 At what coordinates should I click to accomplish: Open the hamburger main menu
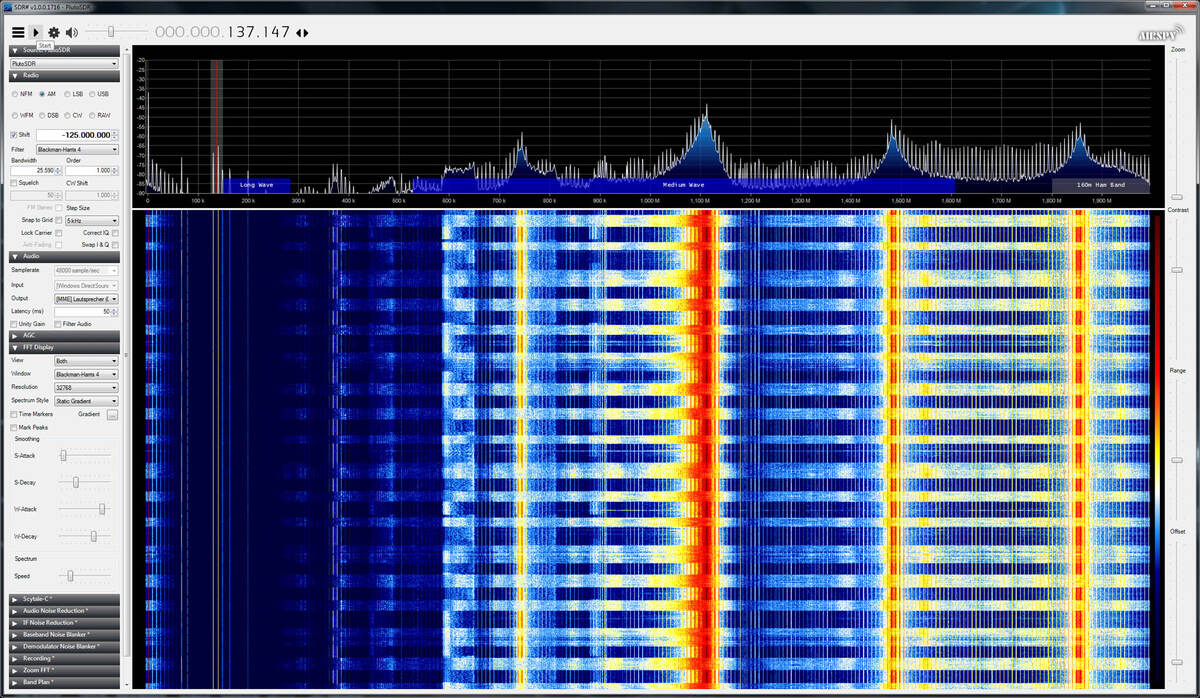[x=18, y=32]
